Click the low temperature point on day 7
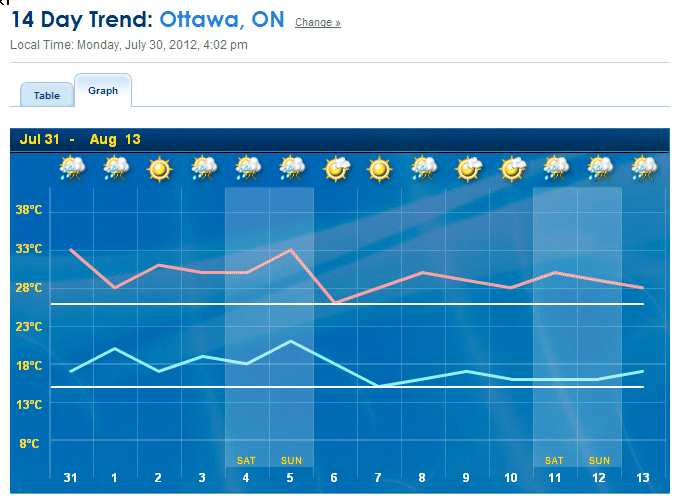Screen dimensions: 676x502 (x=378, y=385)
